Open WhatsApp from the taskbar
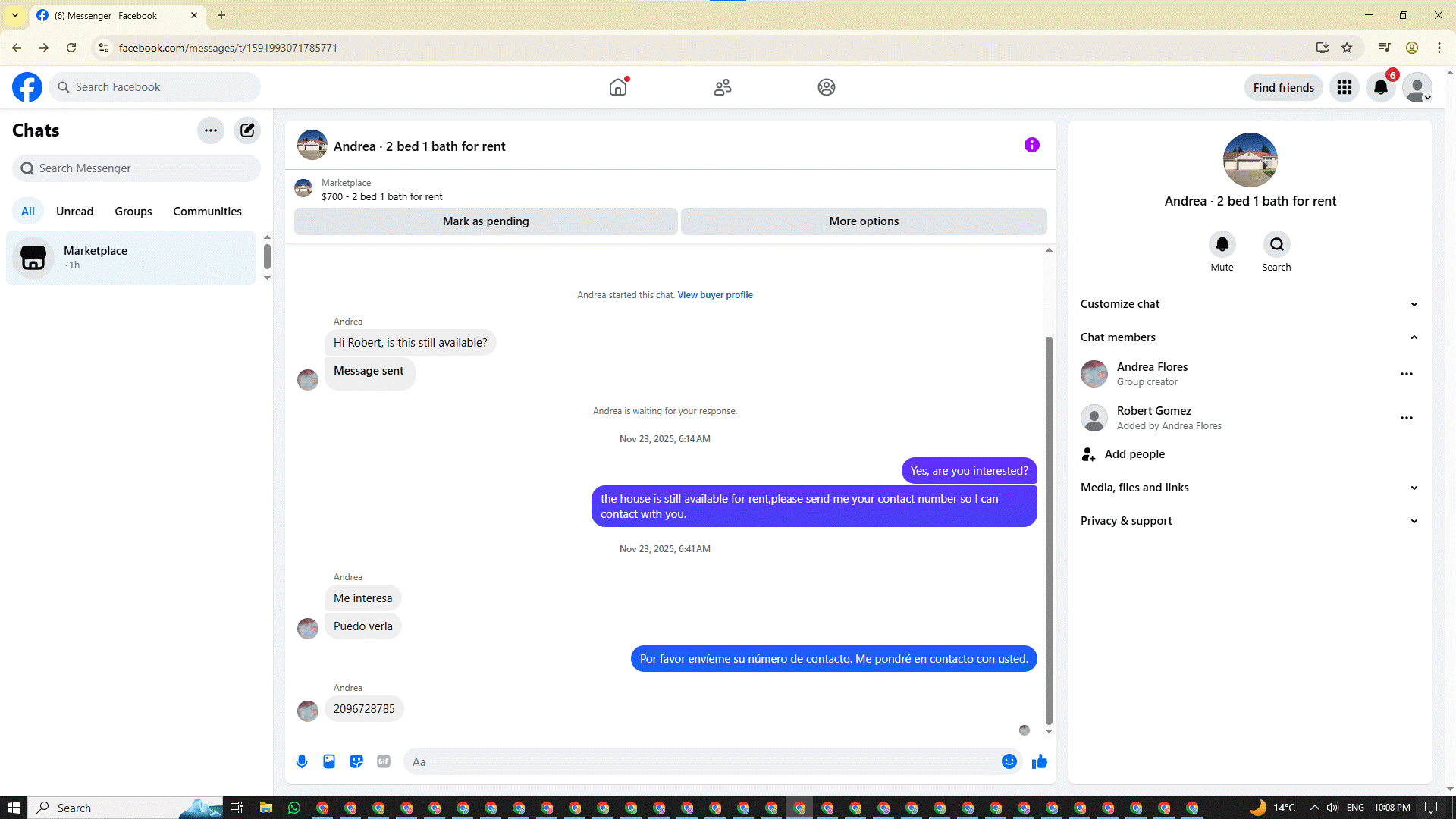Image resolution: width=1456 pixels, height=819 pixels. click(x=294, y=808)
